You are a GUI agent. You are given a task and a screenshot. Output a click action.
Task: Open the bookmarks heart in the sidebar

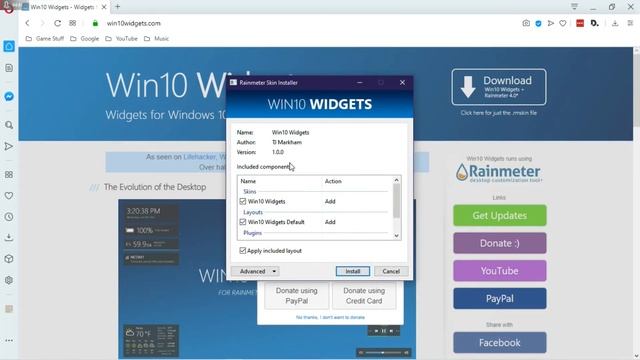[x=9, y=196]
